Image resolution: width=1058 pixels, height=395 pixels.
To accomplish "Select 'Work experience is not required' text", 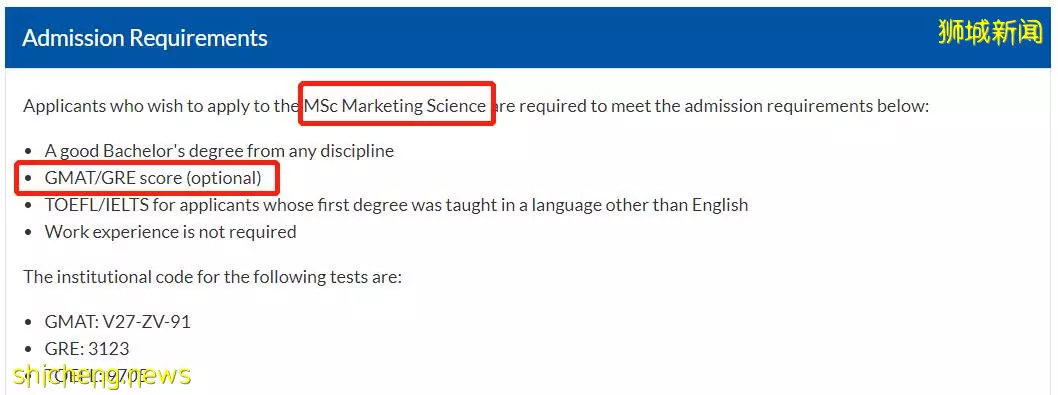I will click(170, 232).
